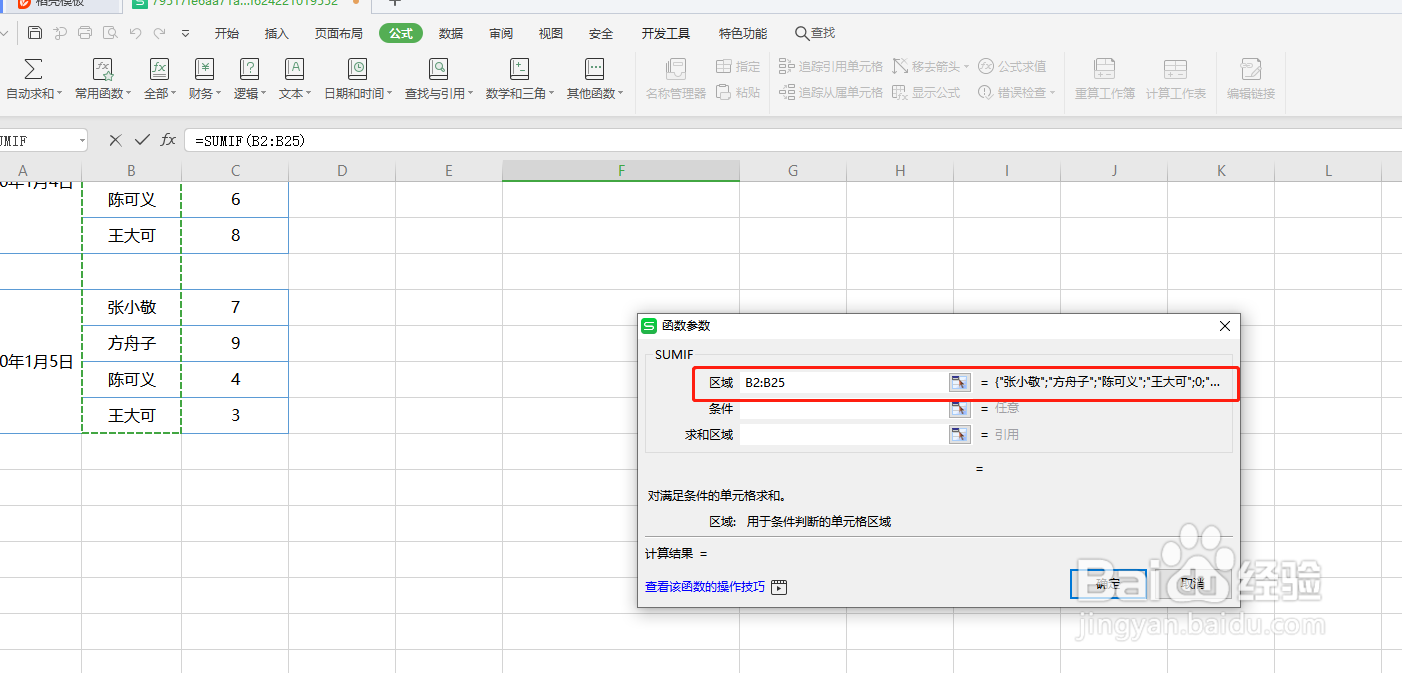The image size is (1402, 673).
Task: Expand the 逻辑 dropdown label
Action: pyautogui.click(x=250, y=93)
